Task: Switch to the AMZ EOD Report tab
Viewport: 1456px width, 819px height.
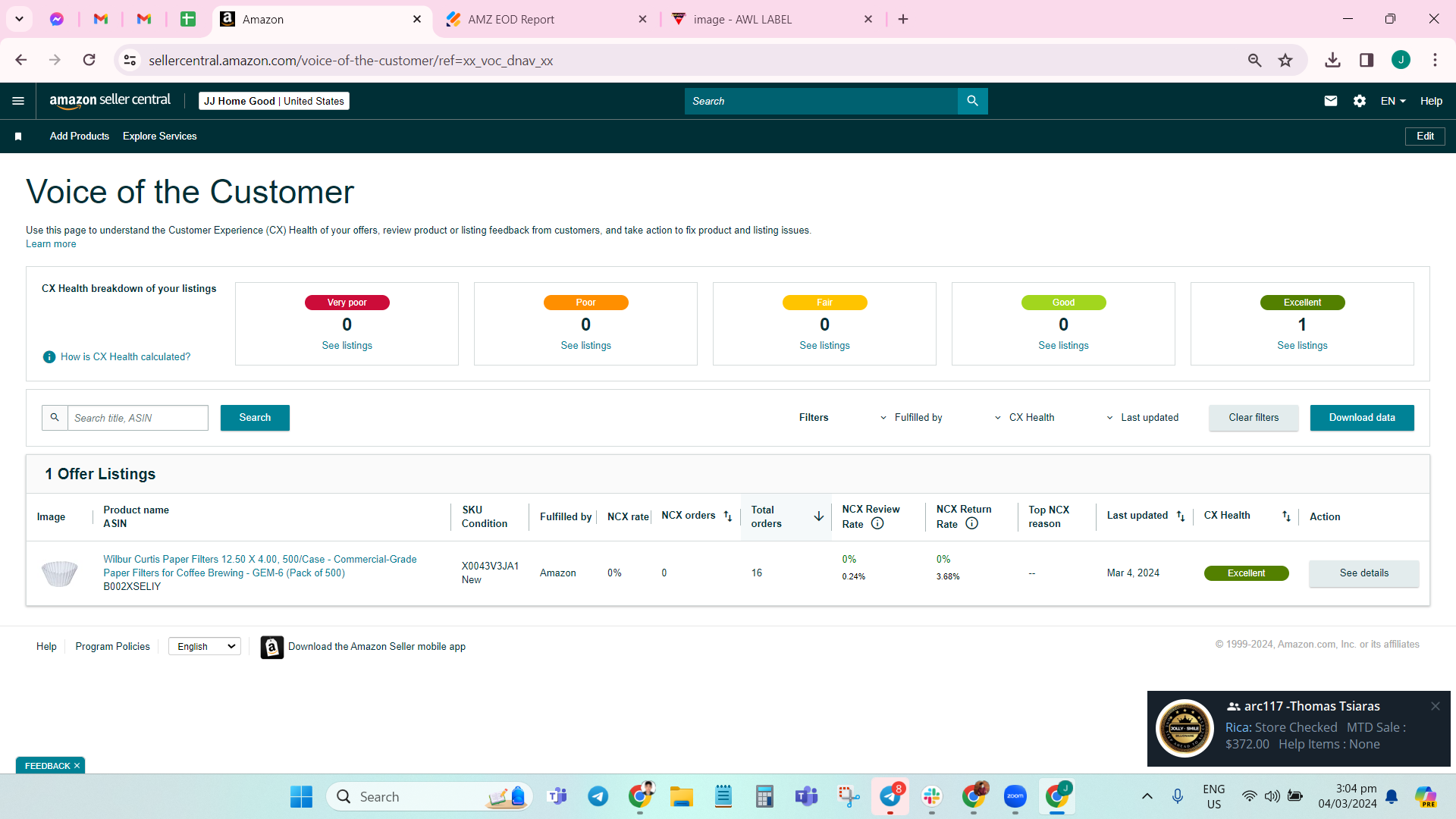Action: 546,20
